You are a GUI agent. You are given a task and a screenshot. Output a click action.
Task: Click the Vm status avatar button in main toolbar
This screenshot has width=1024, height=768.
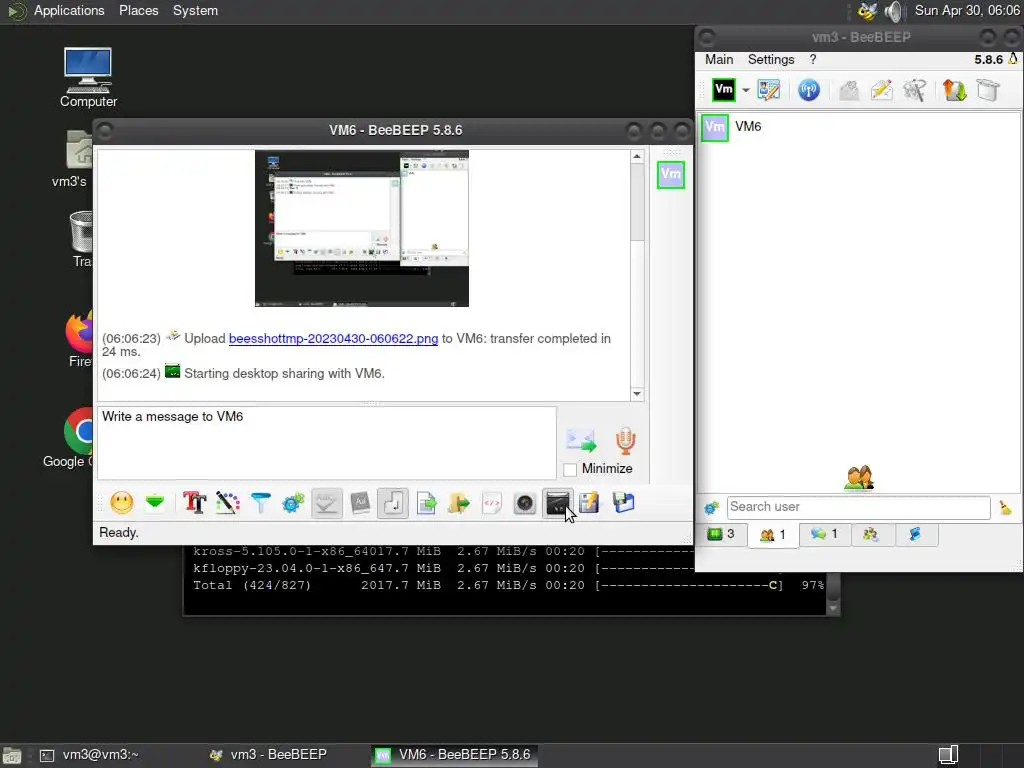(724, 89)
